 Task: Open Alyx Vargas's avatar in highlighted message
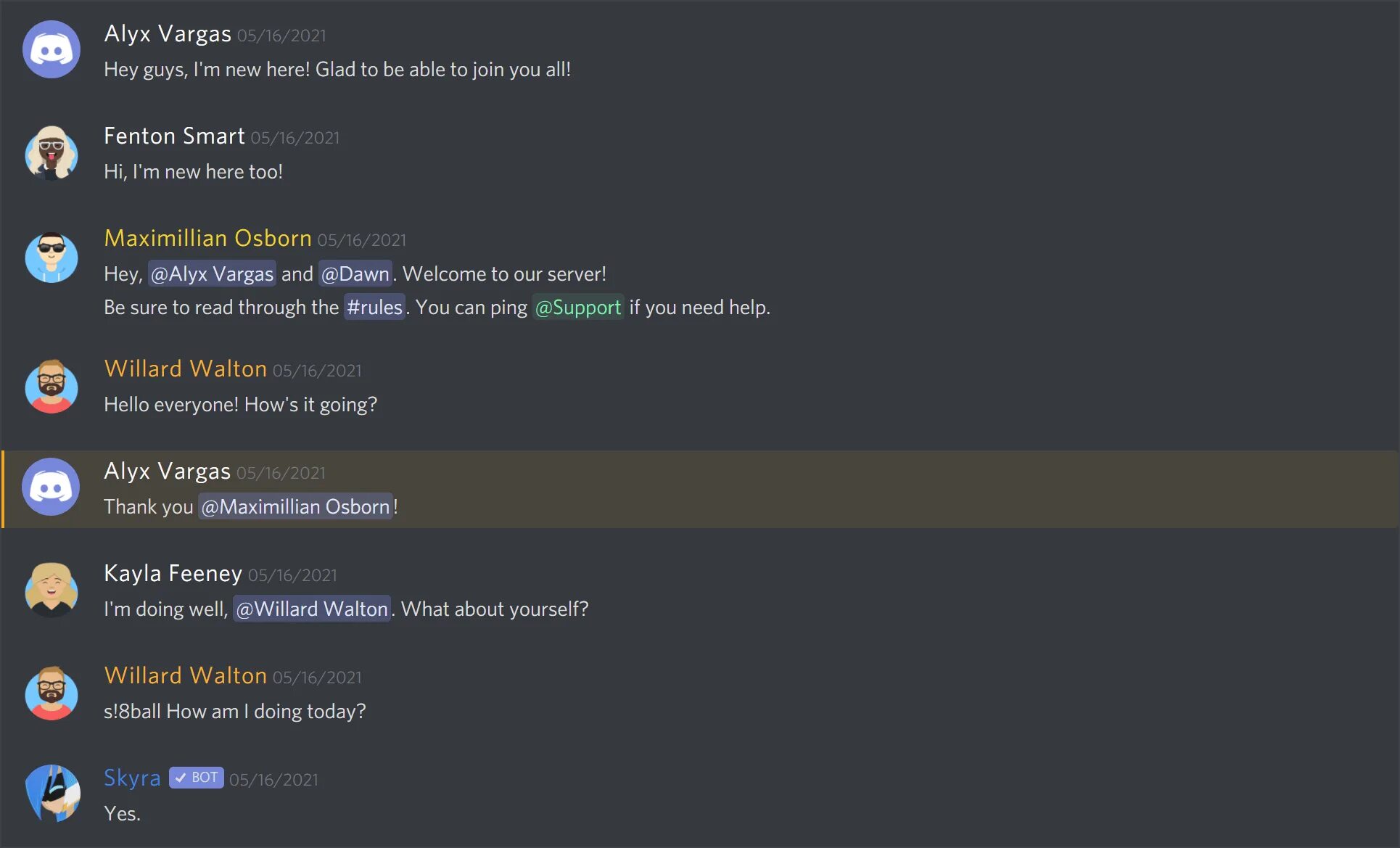pos(52,487)
